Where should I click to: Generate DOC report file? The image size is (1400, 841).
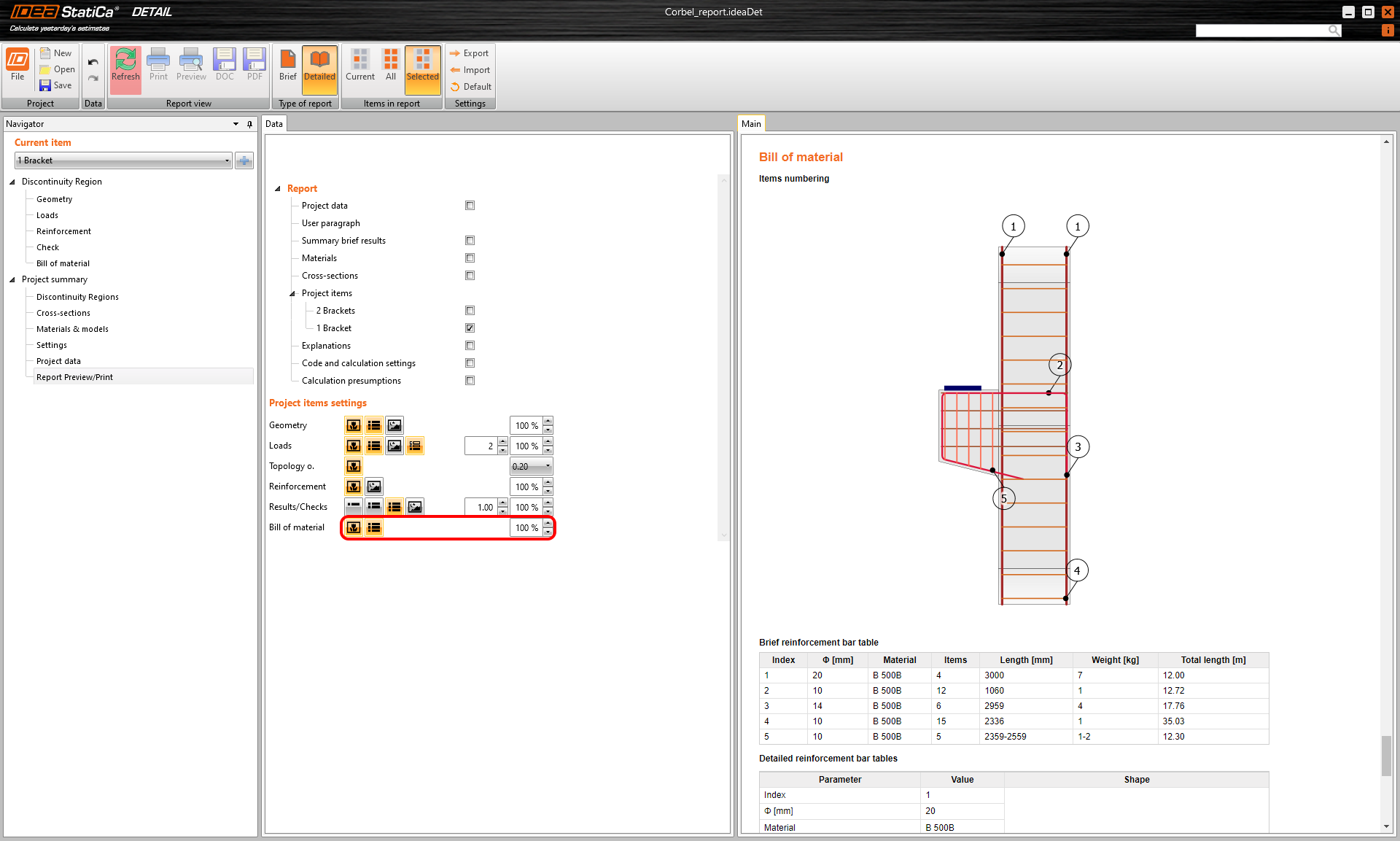(x=225, y=64)
